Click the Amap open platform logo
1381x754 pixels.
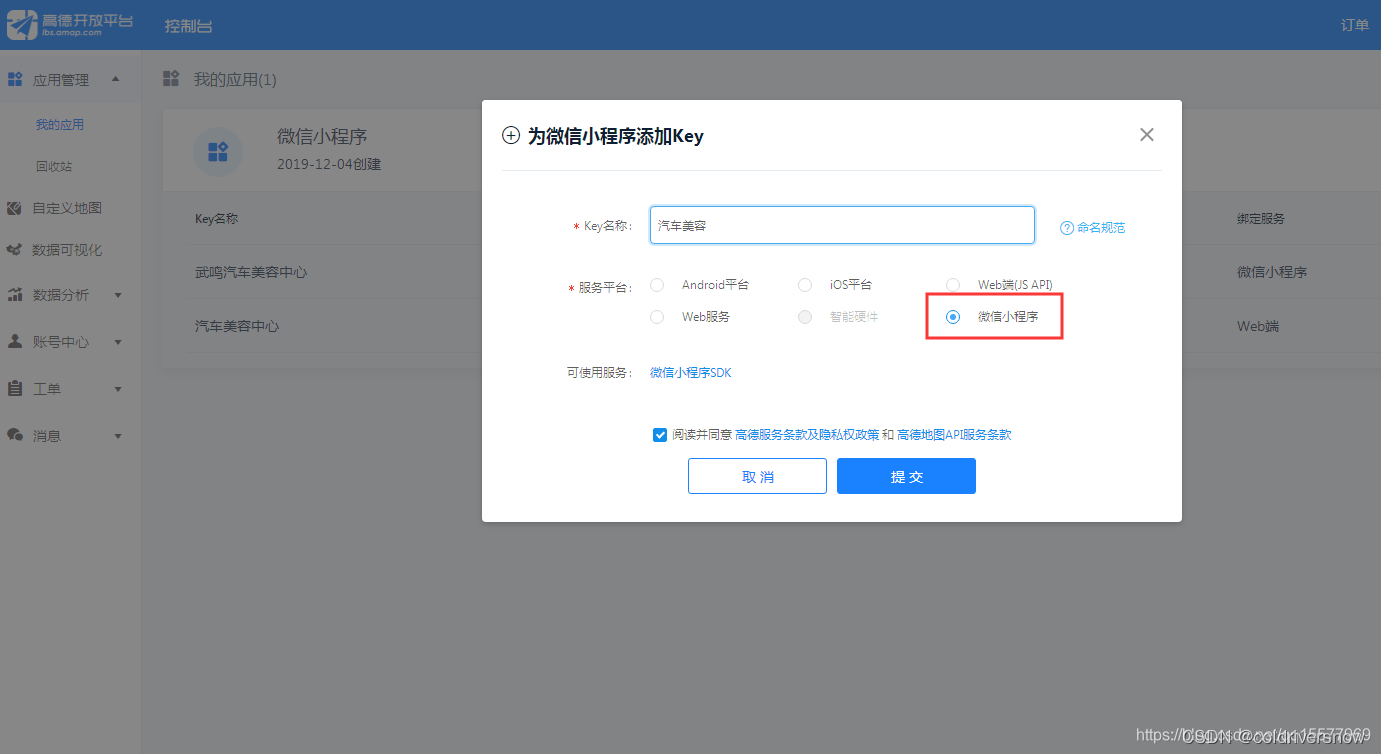[69, 25]
